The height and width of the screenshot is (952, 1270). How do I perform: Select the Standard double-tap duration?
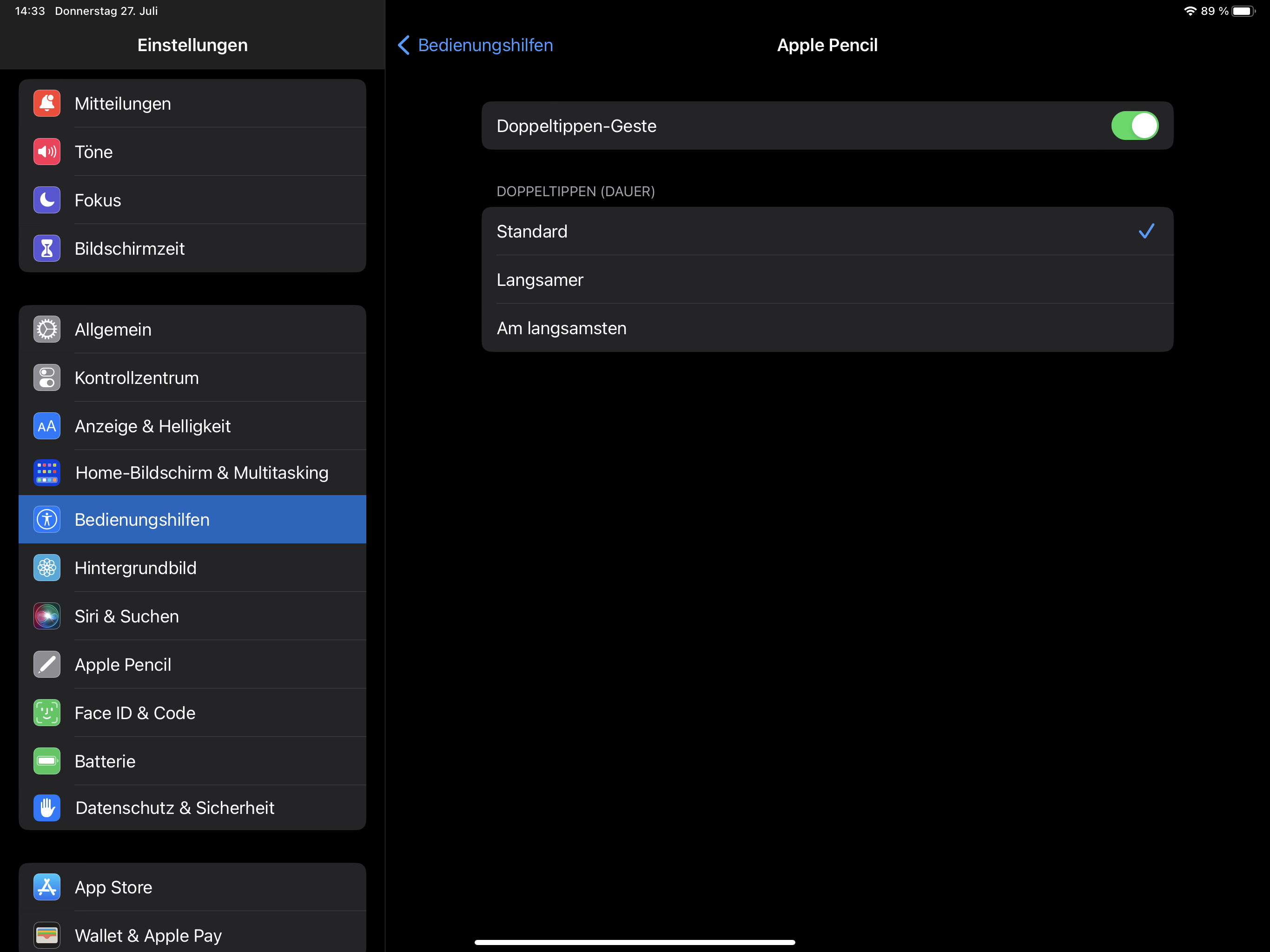click(827, 231)
